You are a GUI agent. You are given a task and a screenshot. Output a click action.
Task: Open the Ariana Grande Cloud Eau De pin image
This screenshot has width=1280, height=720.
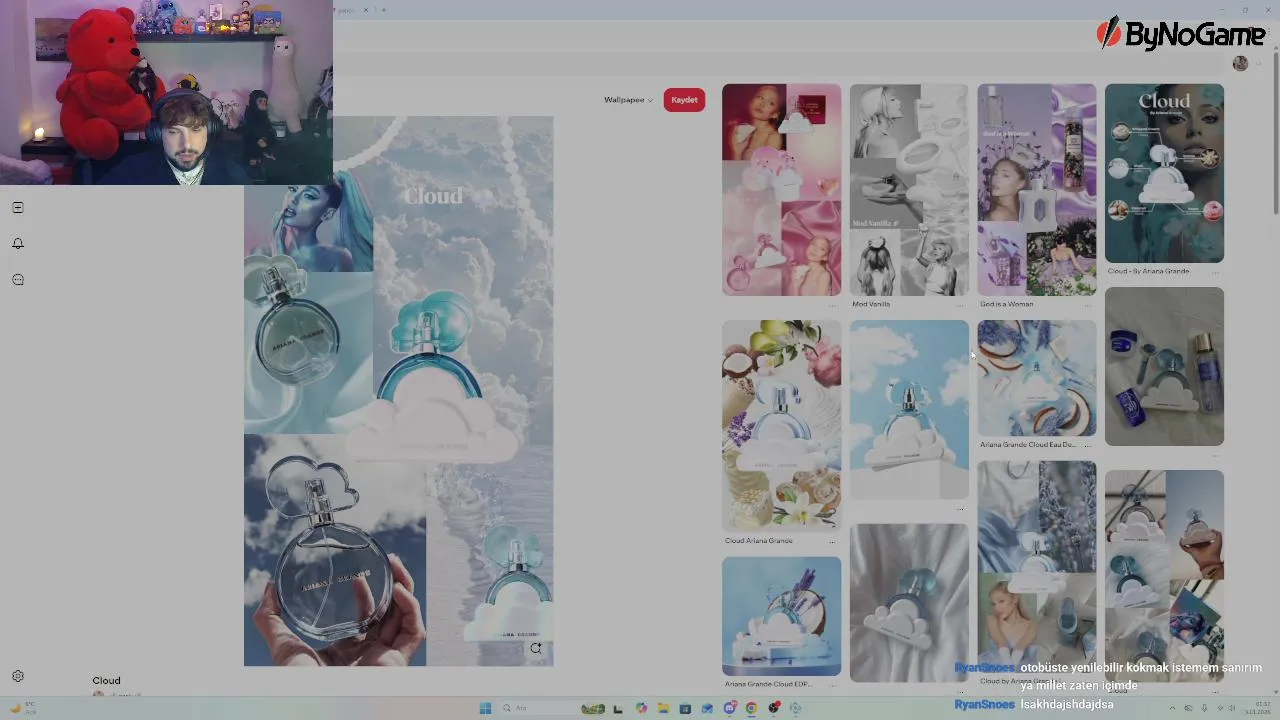(1036, 378)
